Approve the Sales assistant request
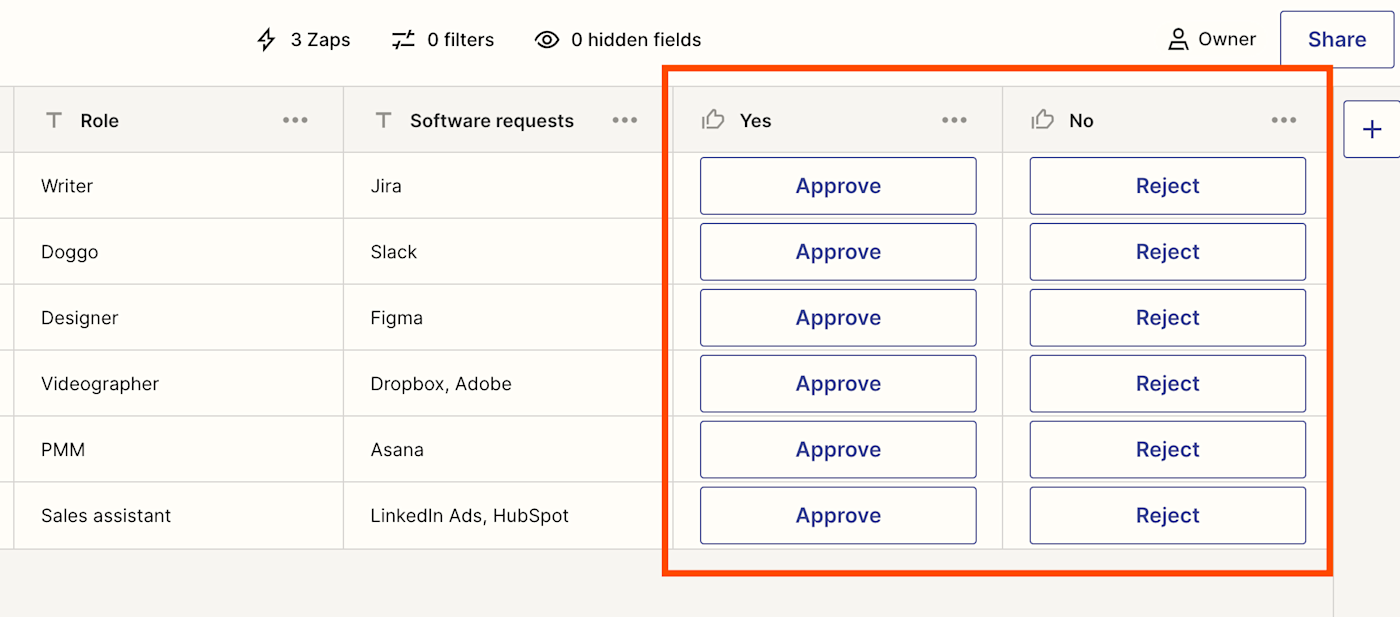This screenshot has height=617, width=1400. coord(838,516)
